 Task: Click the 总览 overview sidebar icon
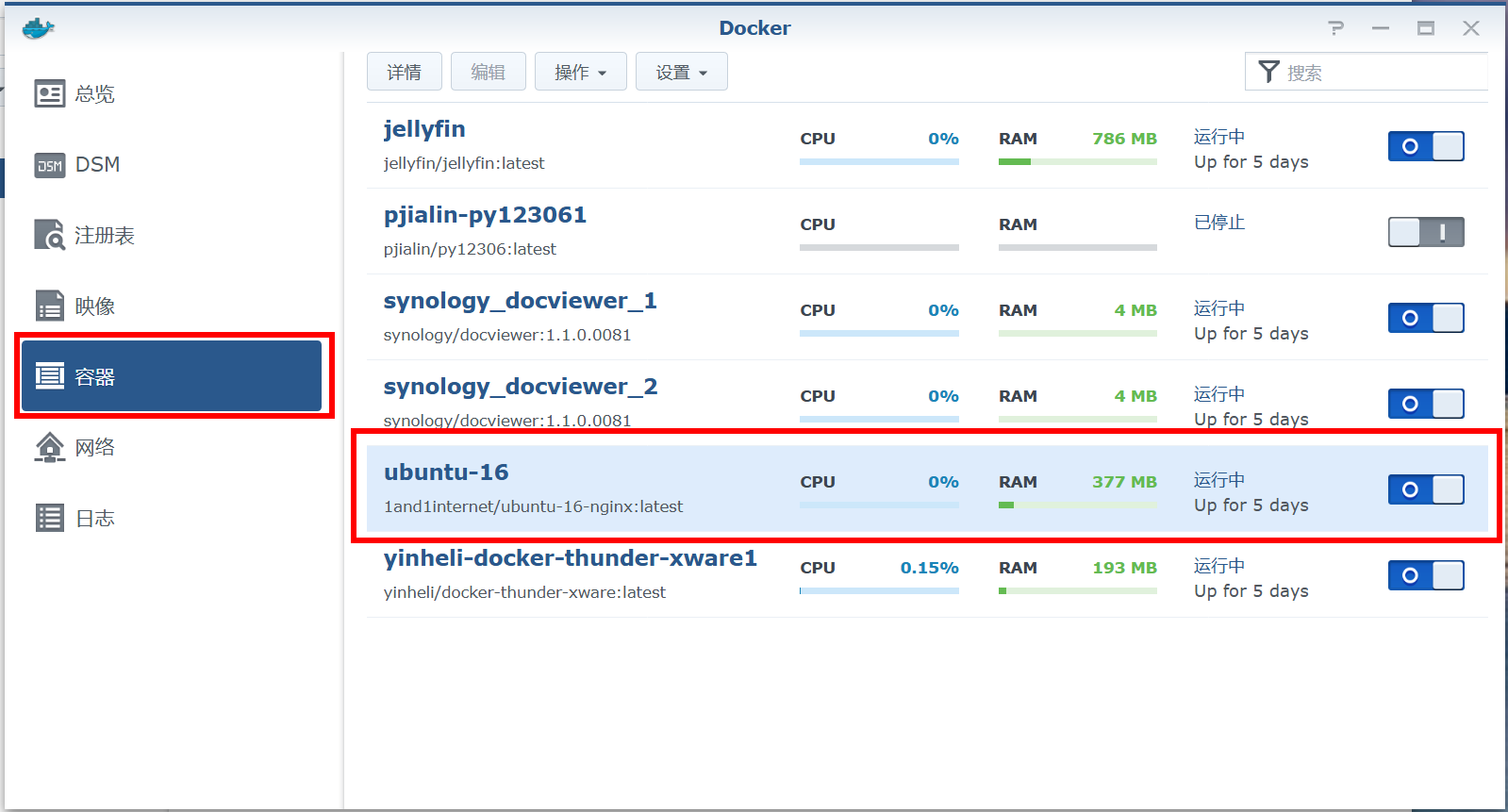pos(50,93)
